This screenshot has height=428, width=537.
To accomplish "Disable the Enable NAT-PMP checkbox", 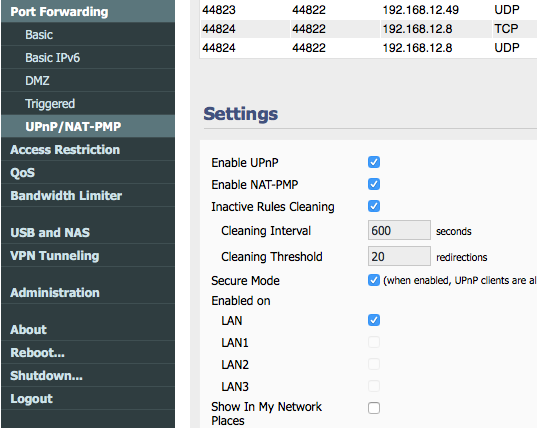I will tap(374, 184).
